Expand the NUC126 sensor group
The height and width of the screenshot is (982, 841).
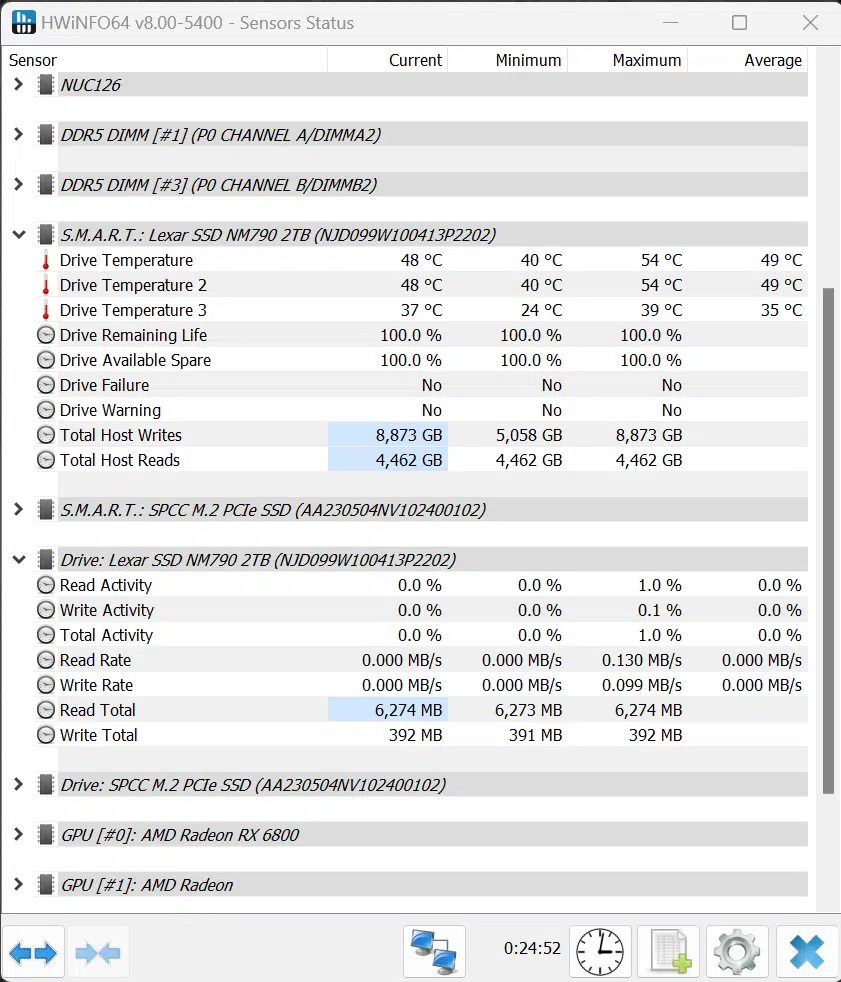tap(18, 84)
